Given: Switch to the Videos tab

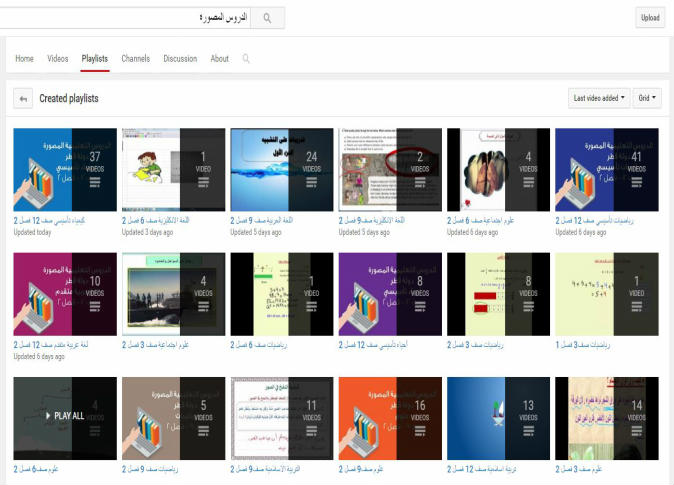Looking at the screenshot, I should click(x=58, y=59).
